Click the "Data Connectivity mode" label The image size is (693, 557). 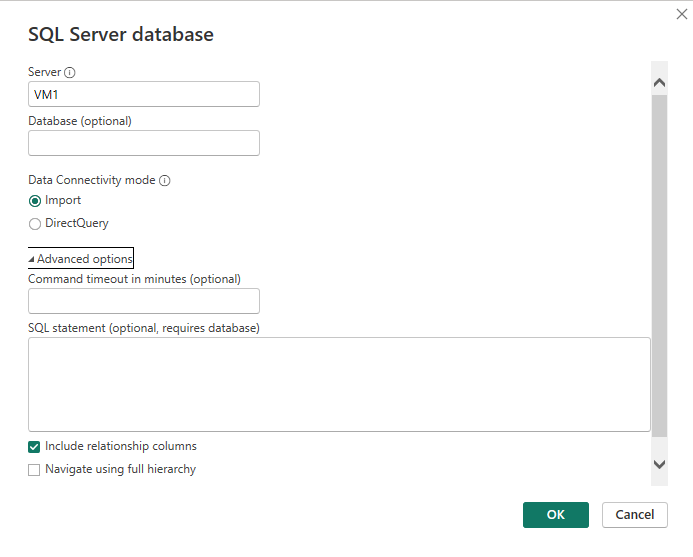coord(91,180)
